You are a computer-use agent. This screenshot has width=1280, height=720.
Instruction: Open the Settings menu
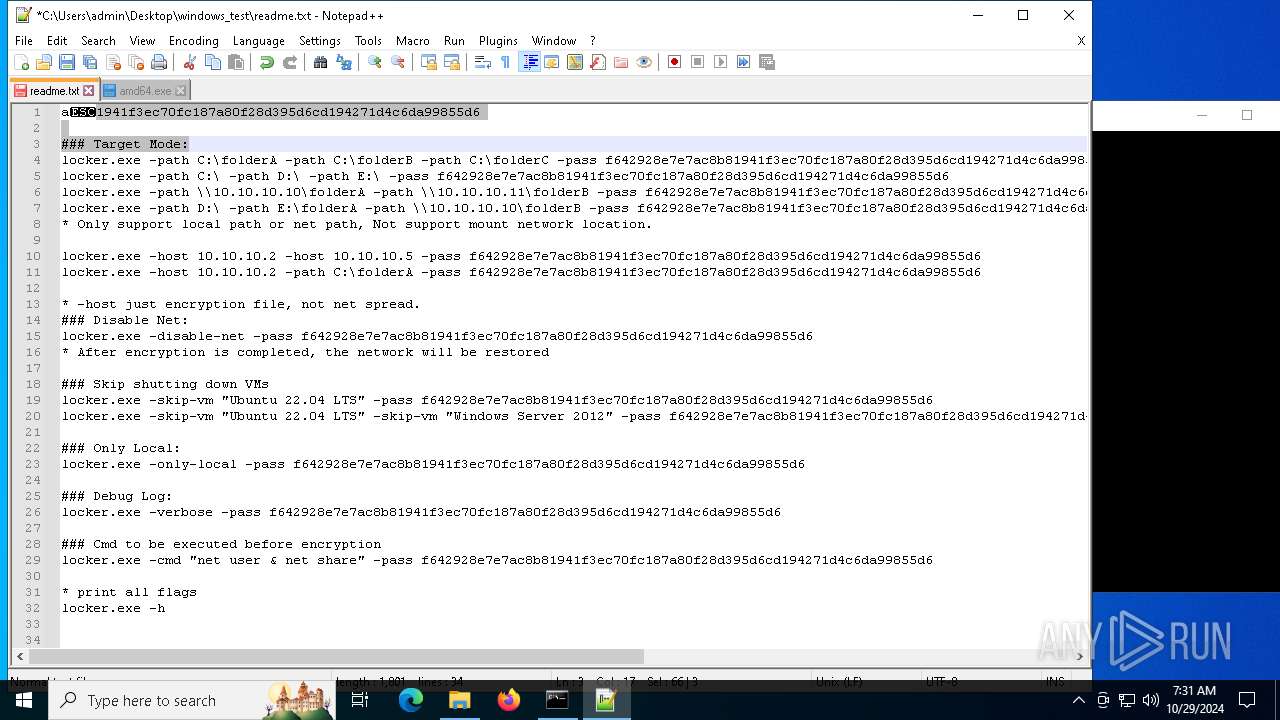(x=320, y=41)
